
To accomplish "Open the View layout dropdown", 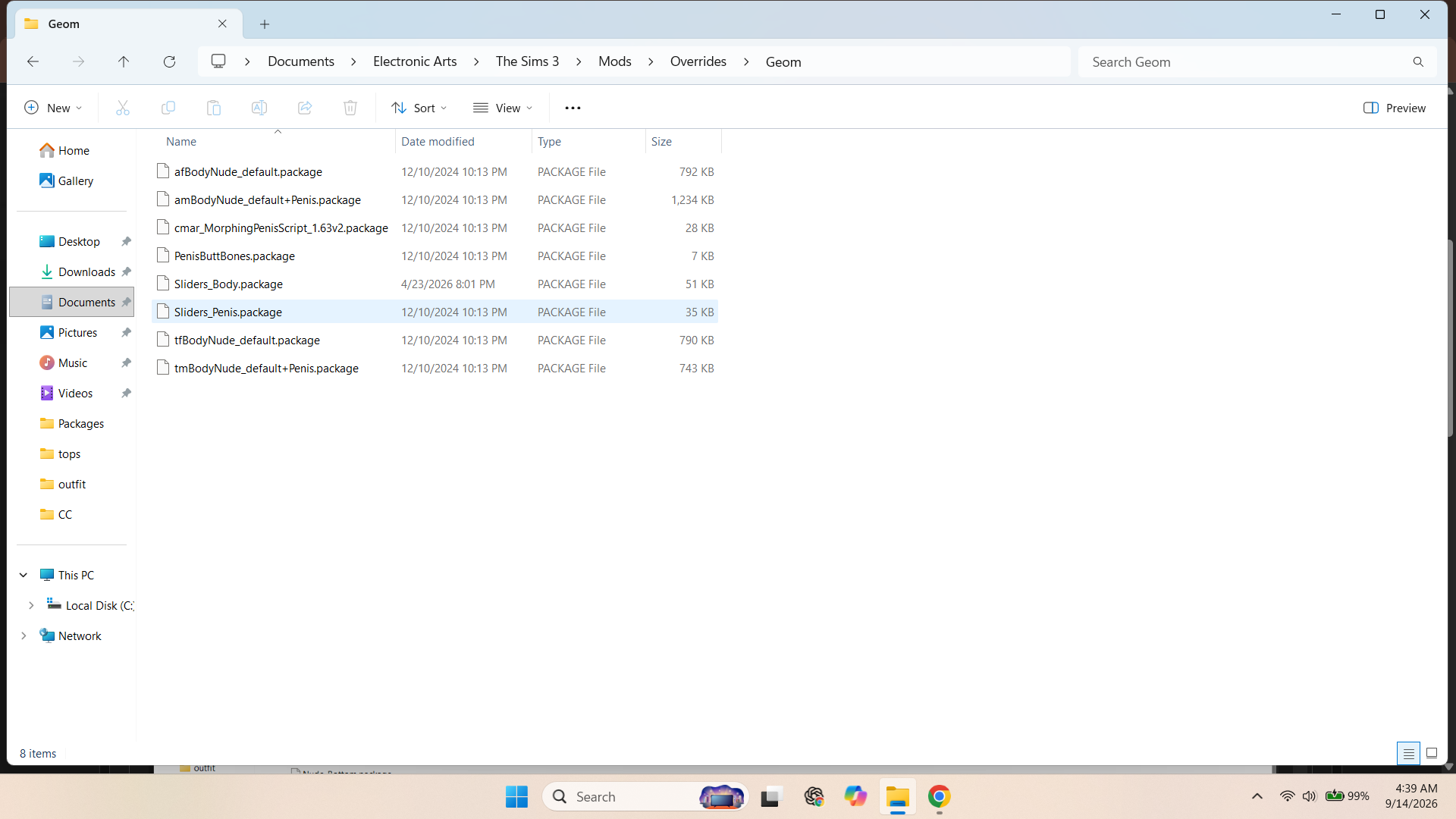I will point(503,108).
